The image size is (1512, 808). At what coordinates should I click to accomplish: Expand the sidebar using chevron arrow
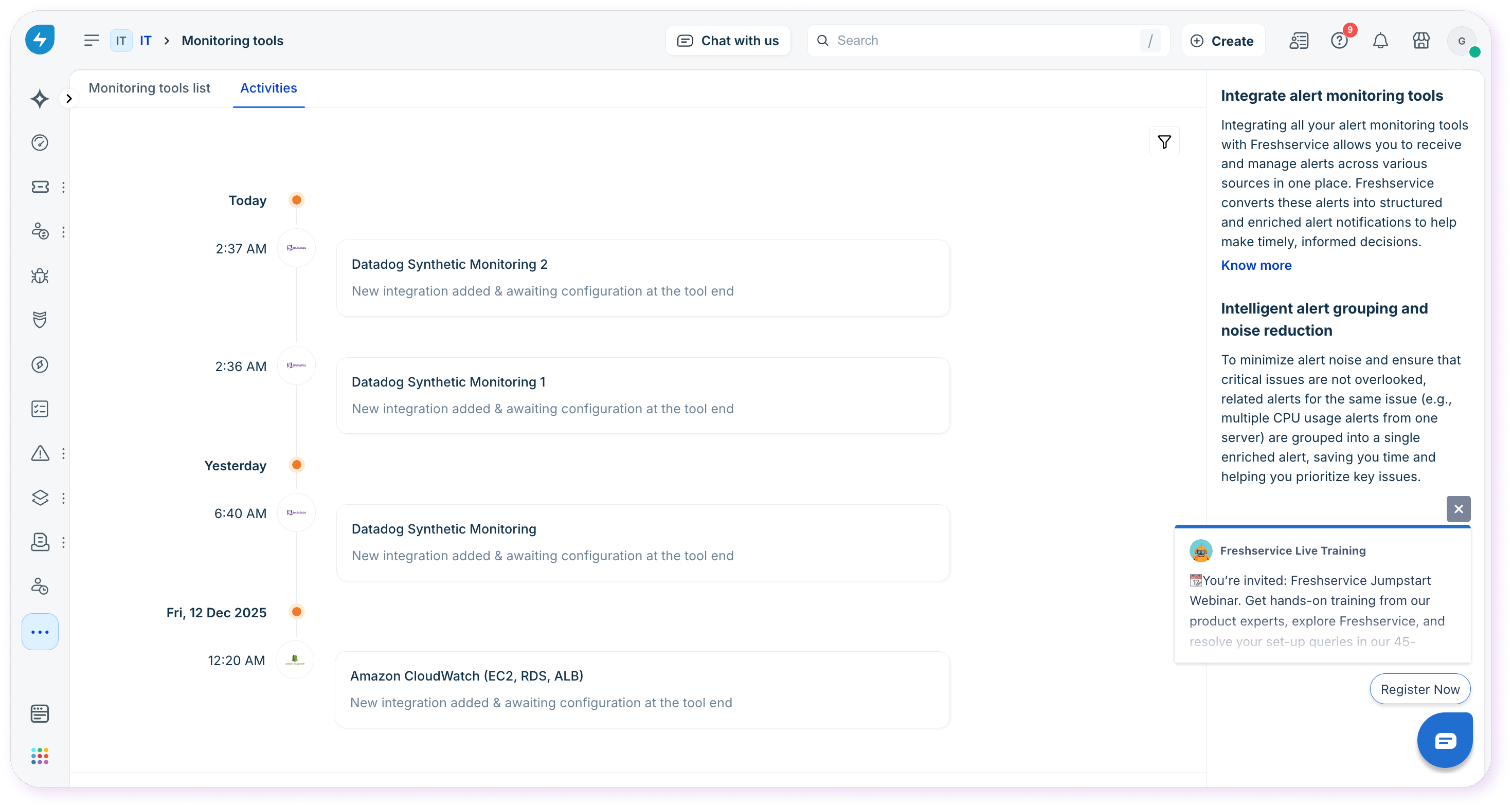coord(69,99)
